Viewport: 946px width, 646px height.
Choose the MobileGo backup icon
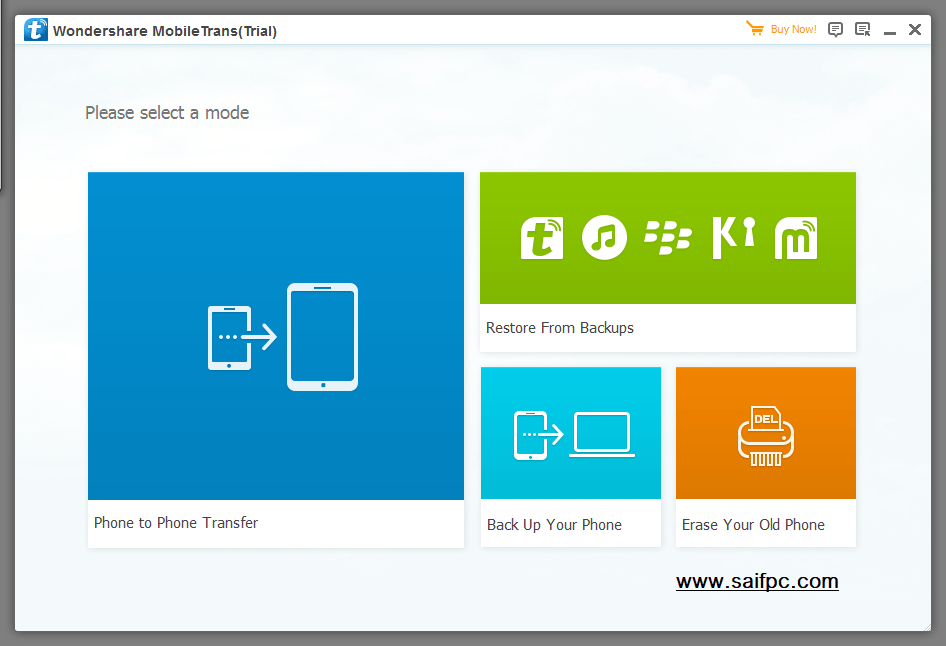click(796, 238)
